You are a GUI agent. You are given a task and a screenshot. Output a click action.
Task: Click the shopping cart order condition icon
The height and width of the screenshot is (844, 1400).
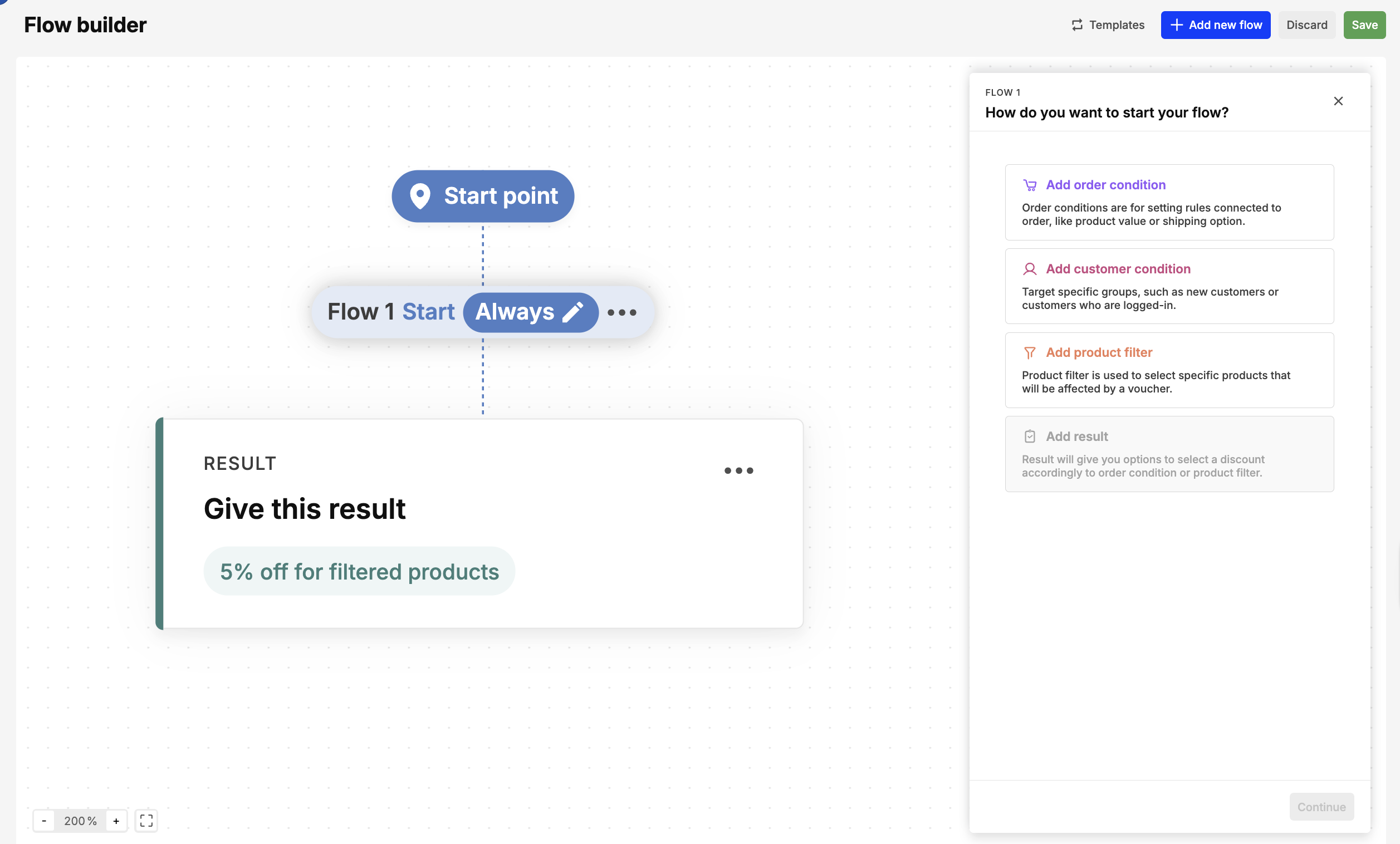[x=1030, y=185]
